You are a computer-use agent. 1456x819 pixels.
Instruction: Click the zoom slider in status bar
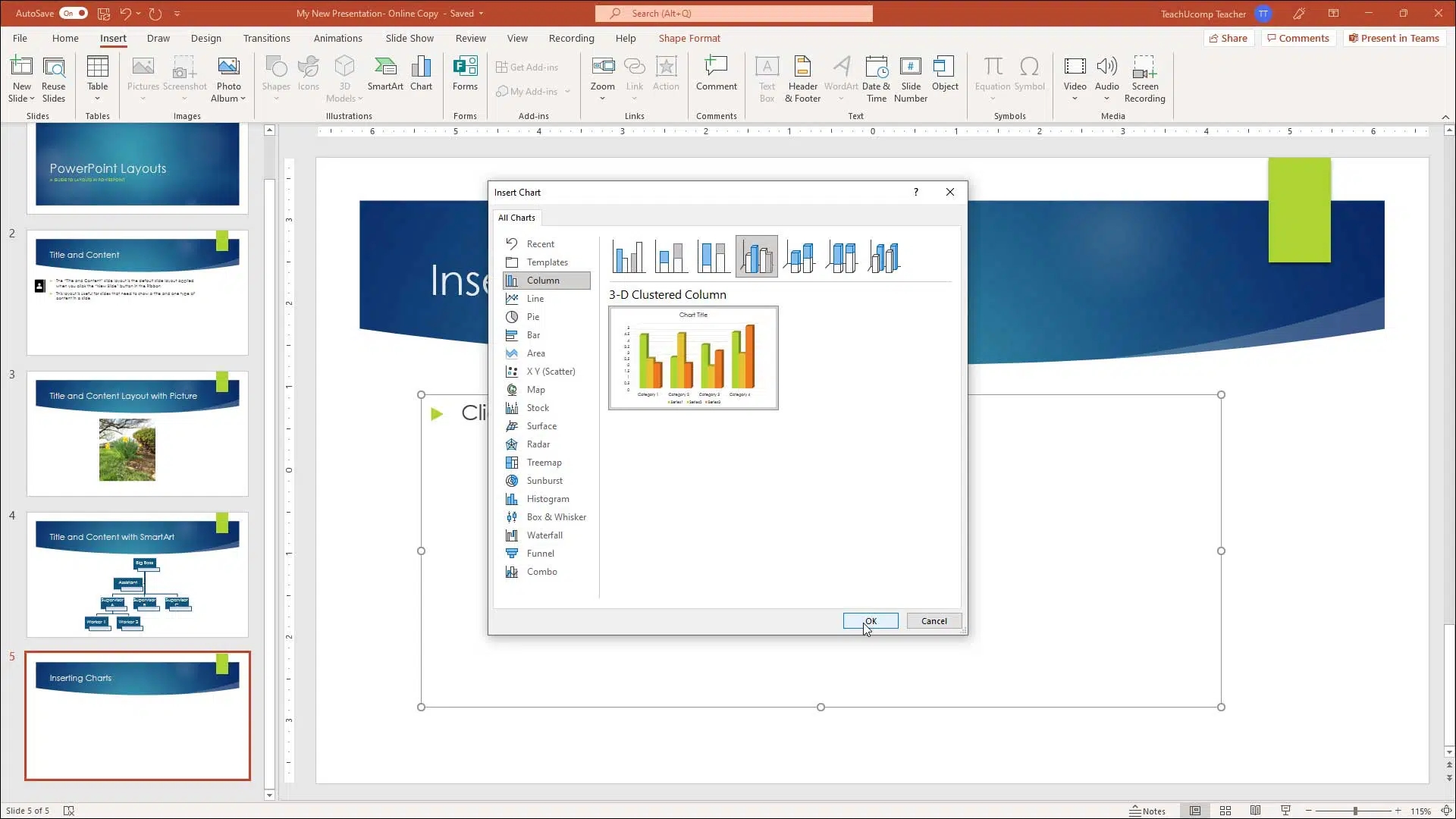click(1355, 811)
